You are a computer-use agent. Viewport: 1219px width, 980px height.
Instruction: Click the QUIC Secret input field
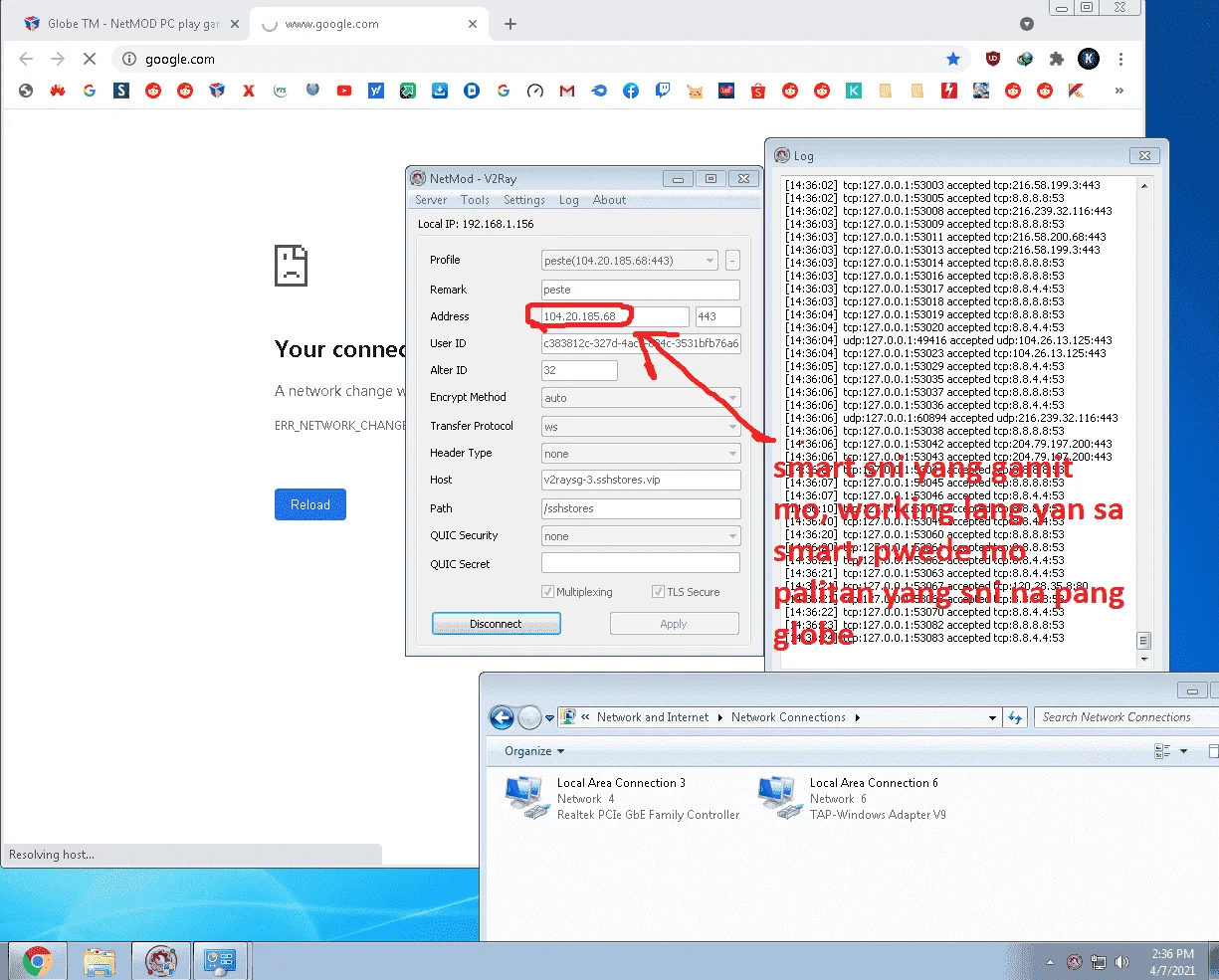tap(641, 563)
